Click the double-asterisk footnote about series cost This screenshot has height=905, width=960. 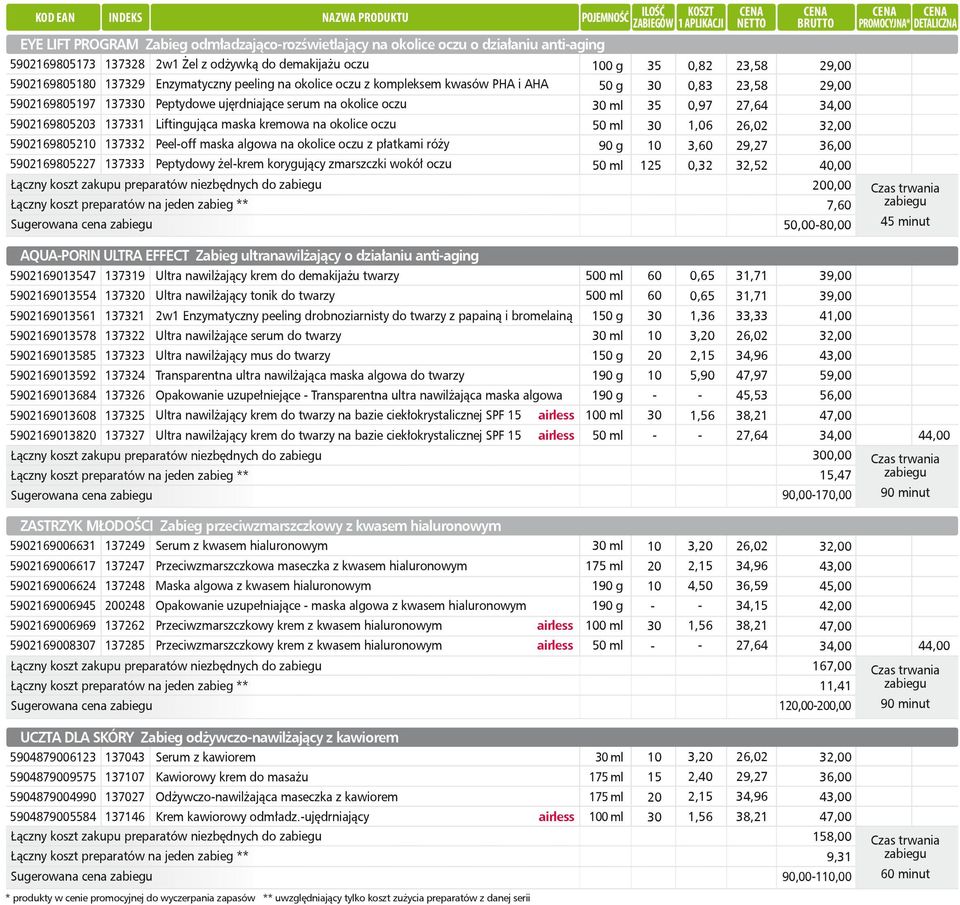point(397,898)
